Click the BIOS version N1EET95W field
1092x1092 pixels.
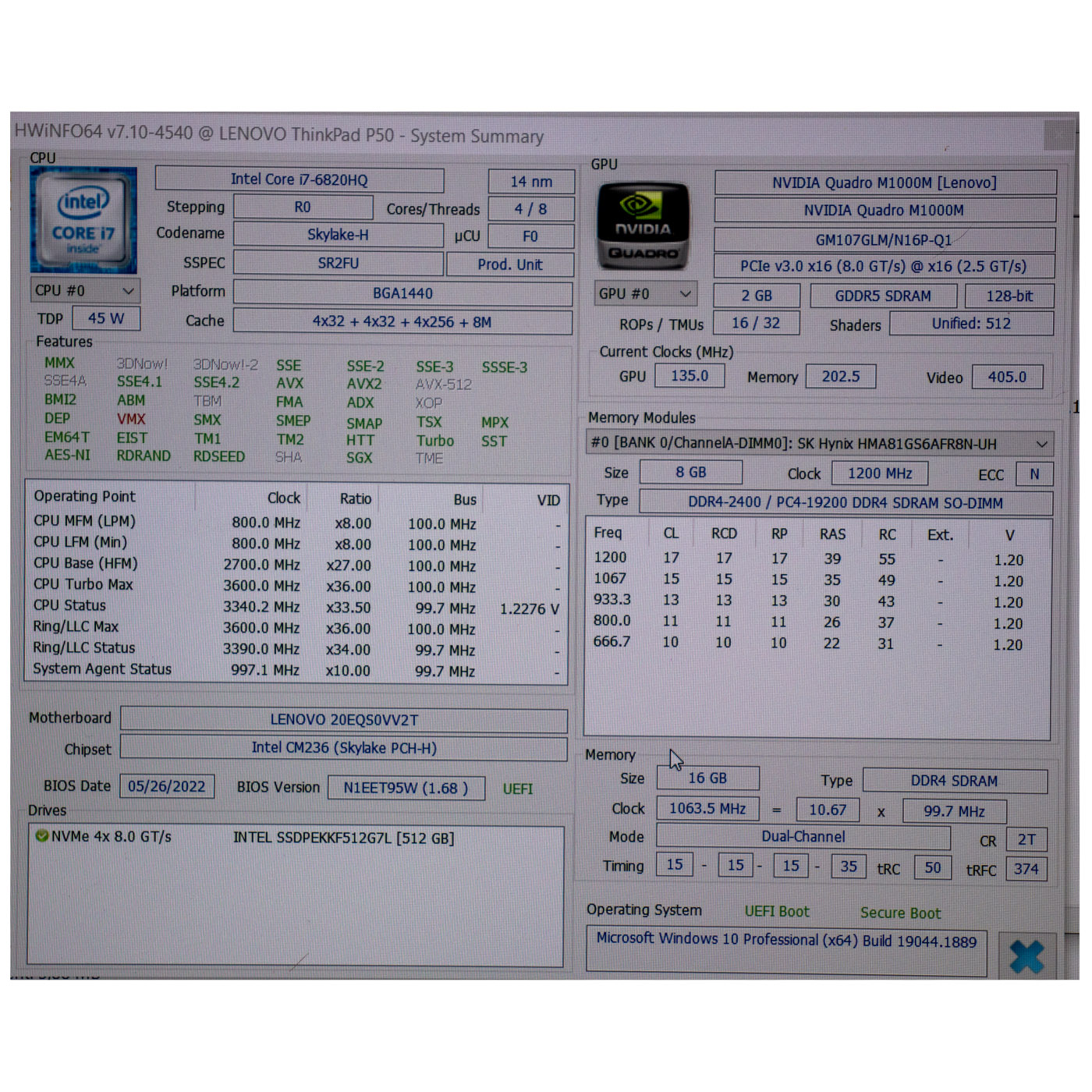(x=406, y=788)
